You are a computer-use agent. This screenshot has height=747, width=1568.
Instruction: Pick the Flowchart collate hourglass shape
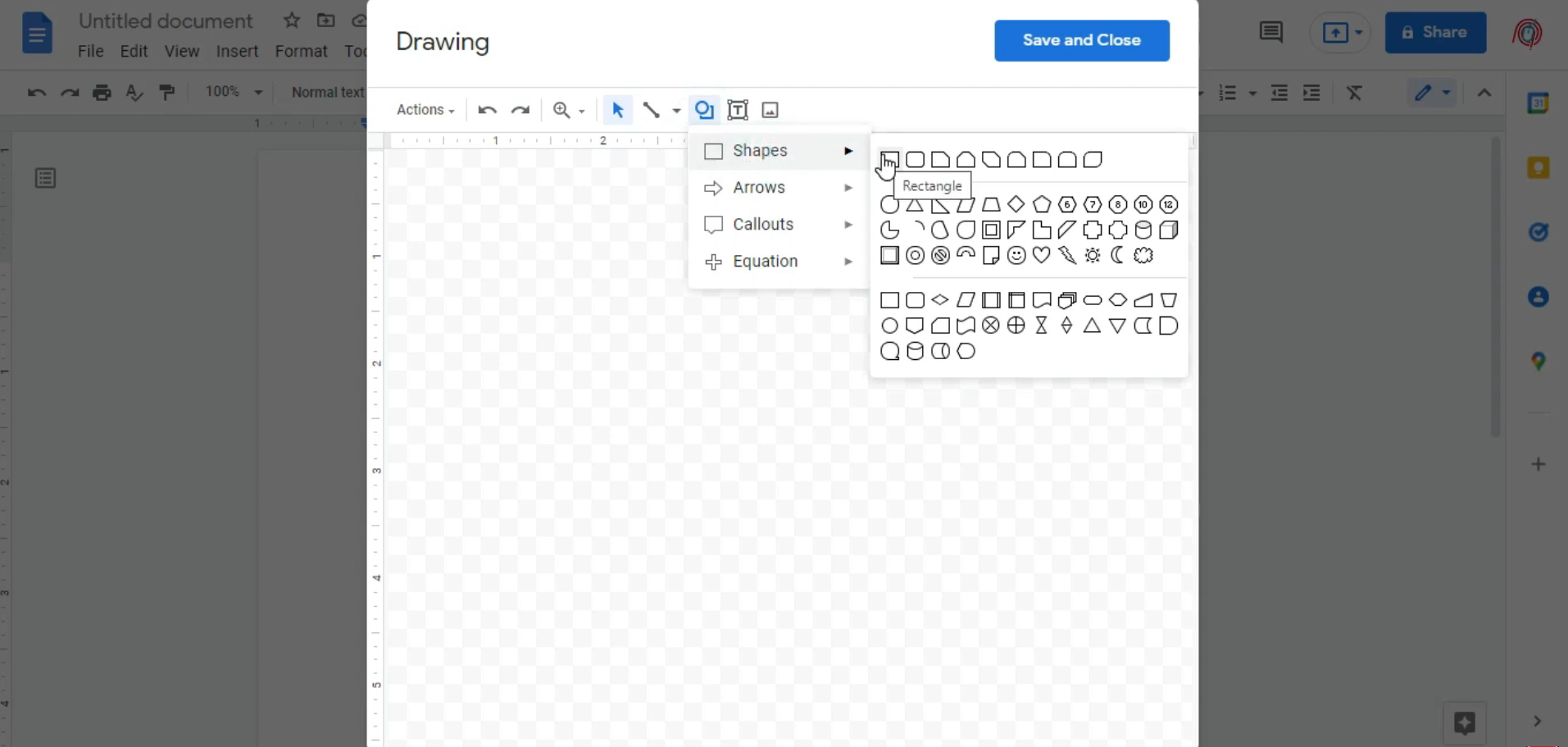tap(1042, 326)
